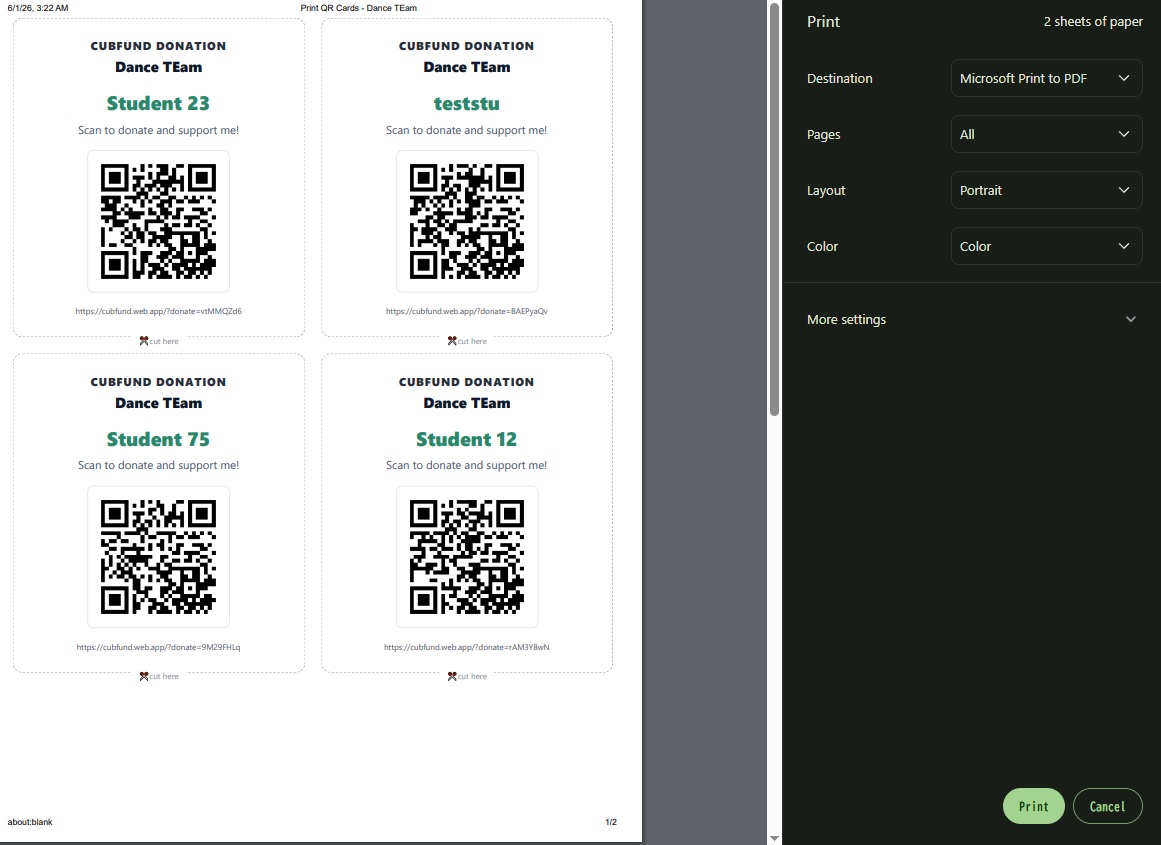Click the 'Layout' label

pos(826,190)
